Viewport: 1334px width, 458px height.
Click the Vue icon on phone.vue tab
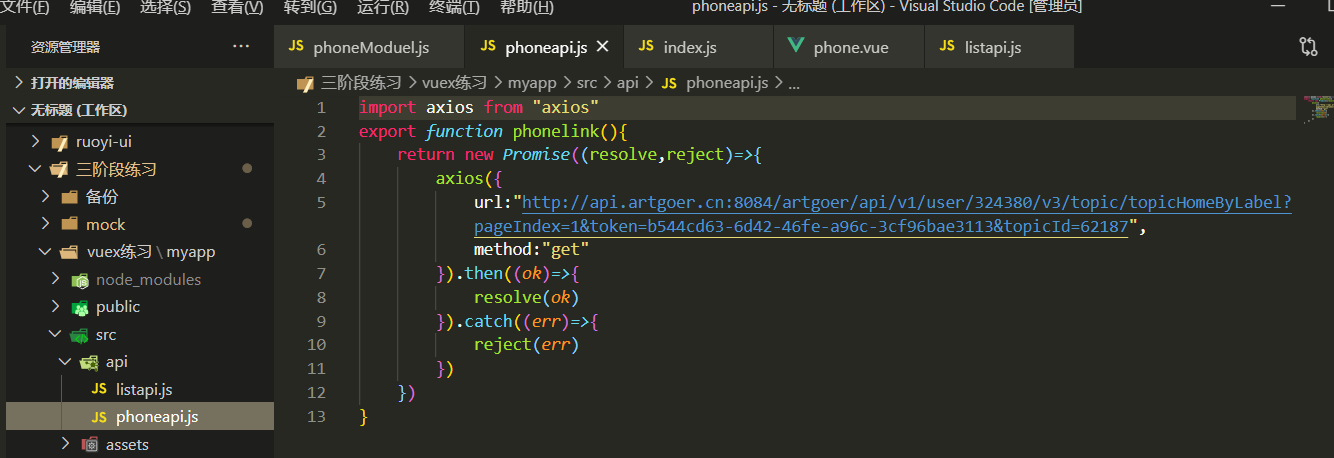click(x=797, y=47)
